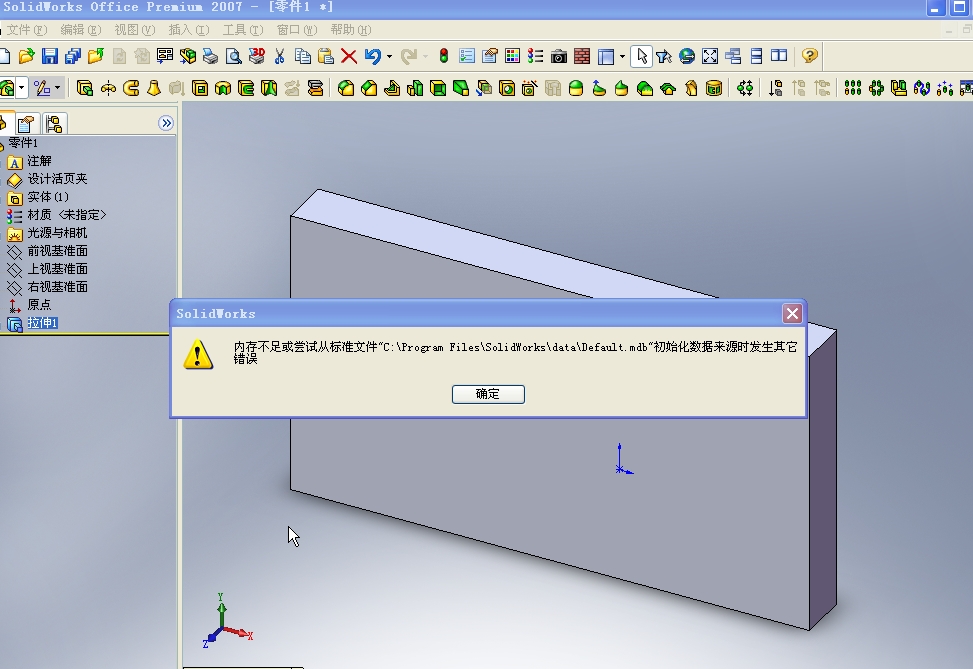Click the Open file folder icon
The height and width of the screenshot is (669, 973).
[26, 56]
